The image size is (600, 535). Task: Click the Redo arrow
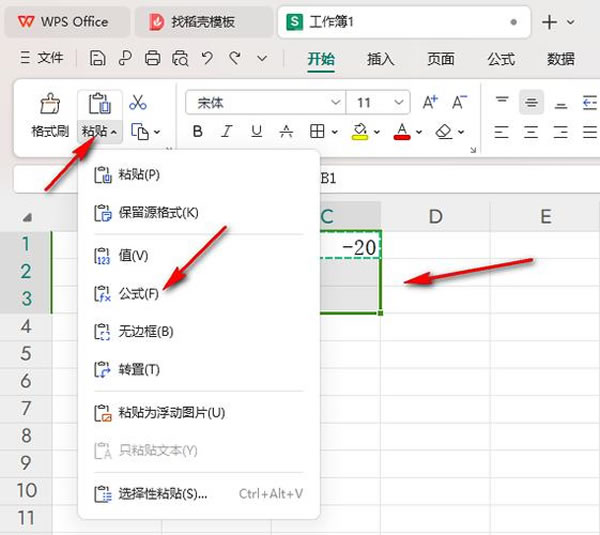coord(235,59)
